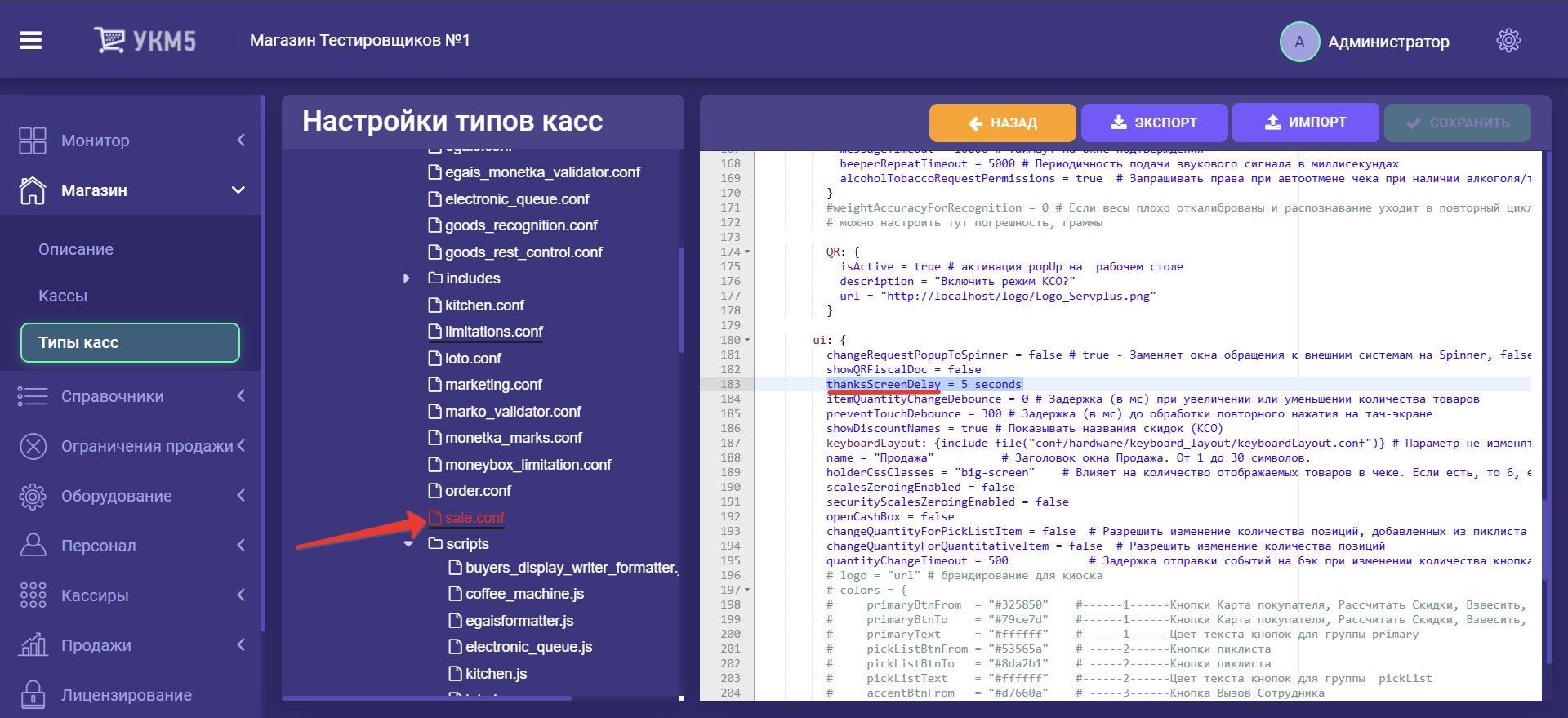
Task: Select Типы касс submenu item
Action: 130,342
